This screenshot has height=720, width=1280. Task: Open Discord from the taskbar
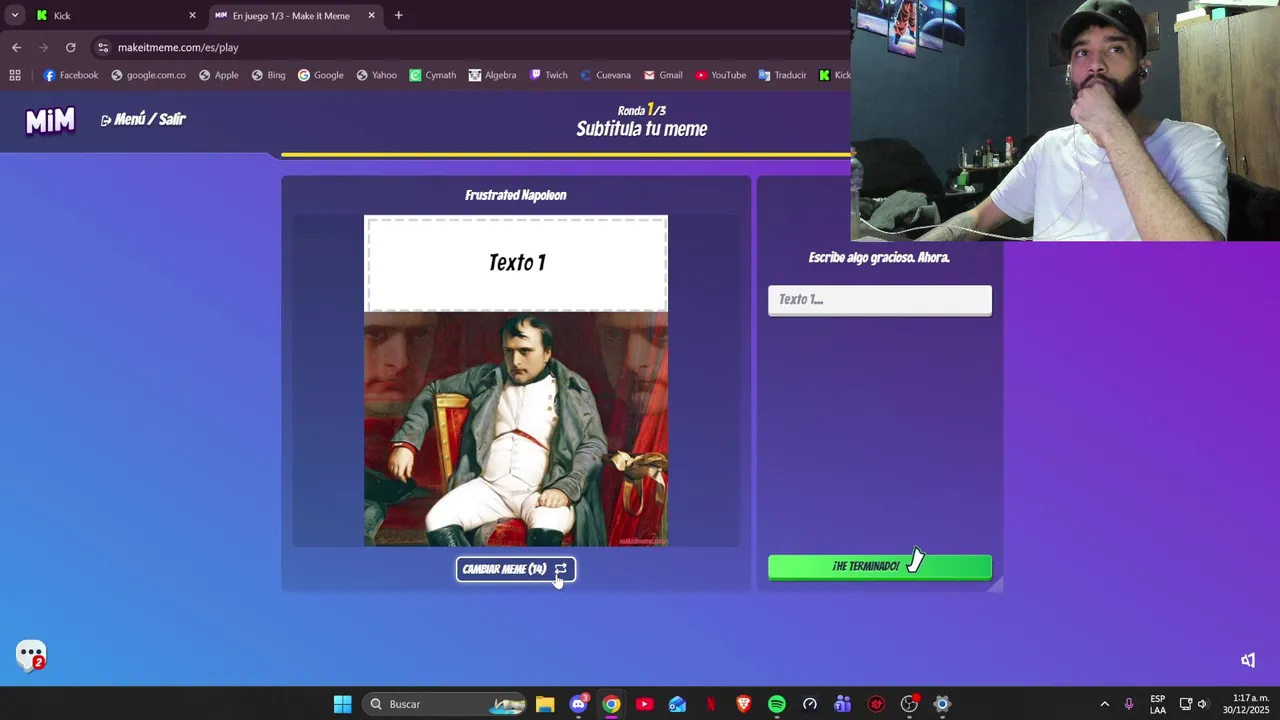point(578,704)
